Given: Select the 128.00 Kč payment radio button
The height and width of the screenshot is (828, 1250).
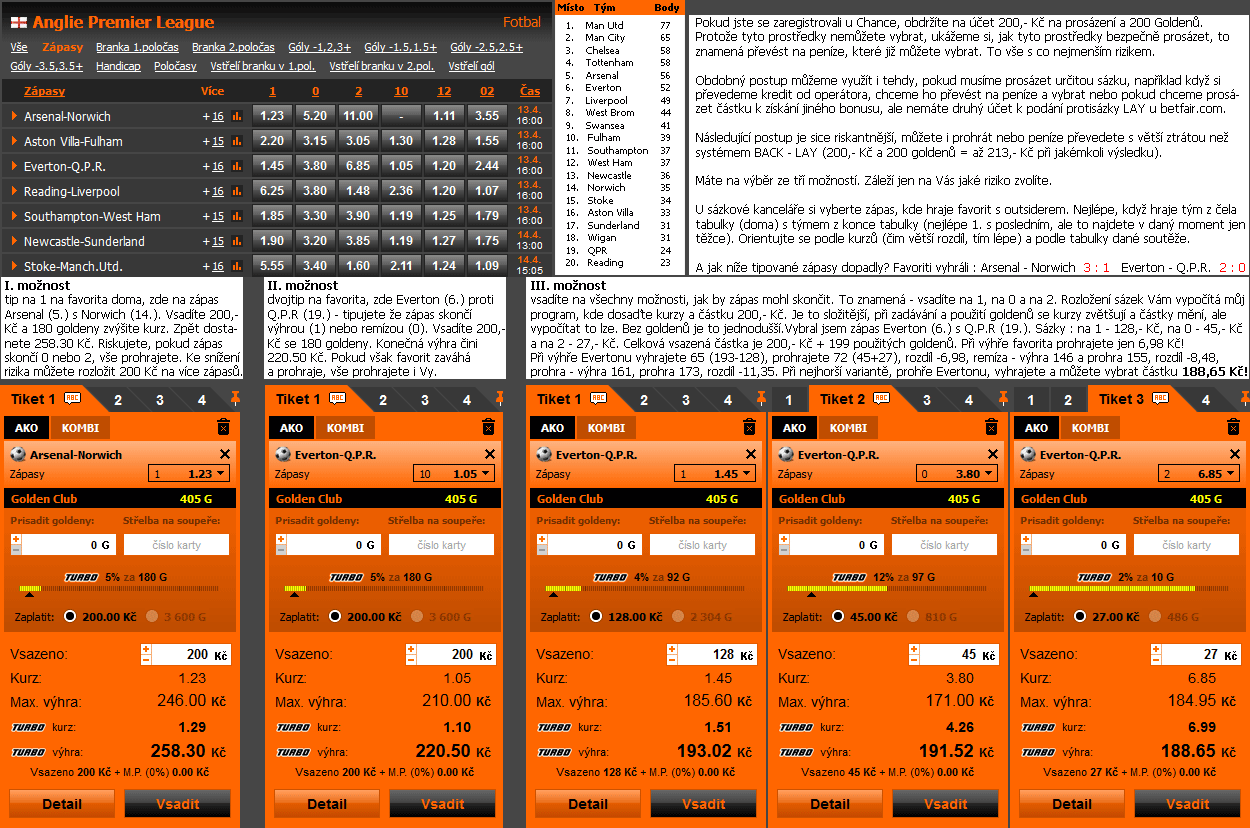Looking at the screenshot, I should [x=596, y=616].
